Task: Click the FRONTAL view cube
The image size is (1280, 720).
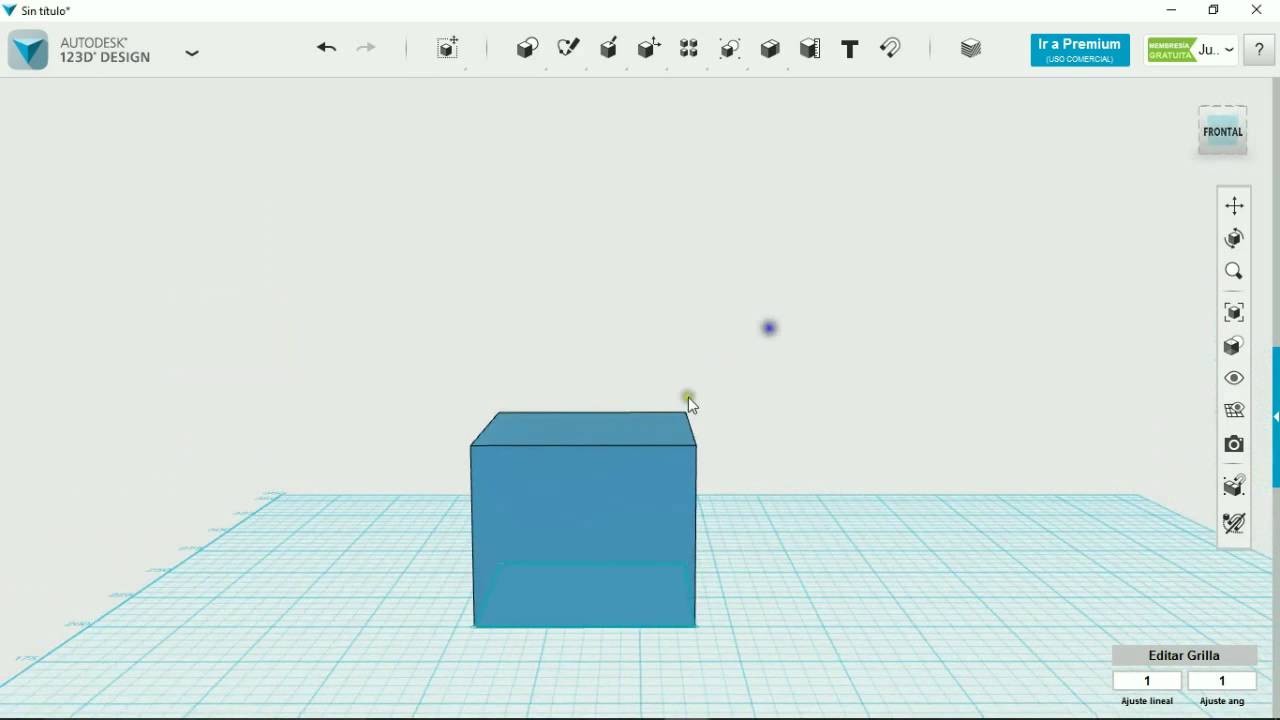Action: [x=1223, y=131]
